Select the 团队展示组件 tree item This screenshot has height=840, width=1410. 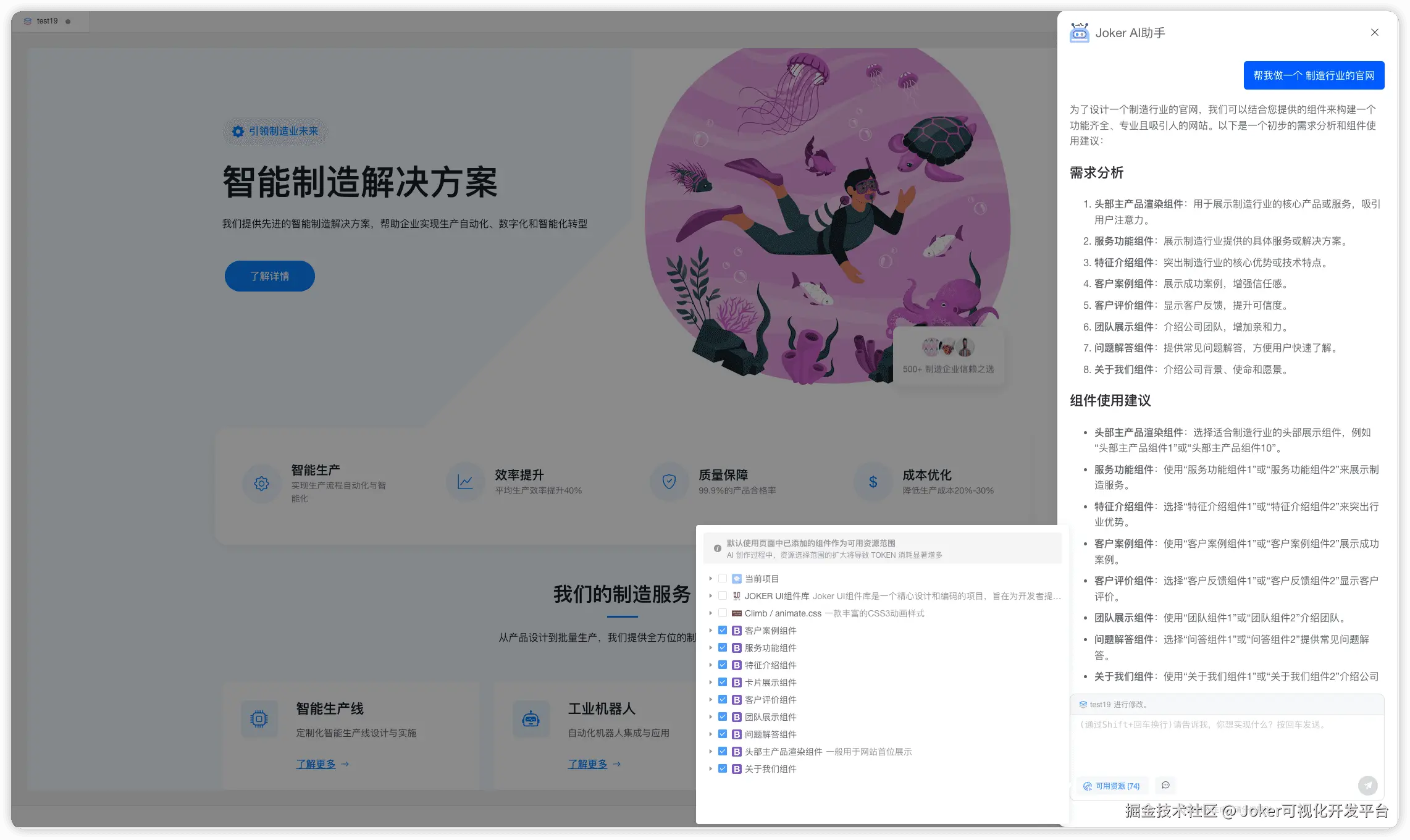tap(770, 717)
